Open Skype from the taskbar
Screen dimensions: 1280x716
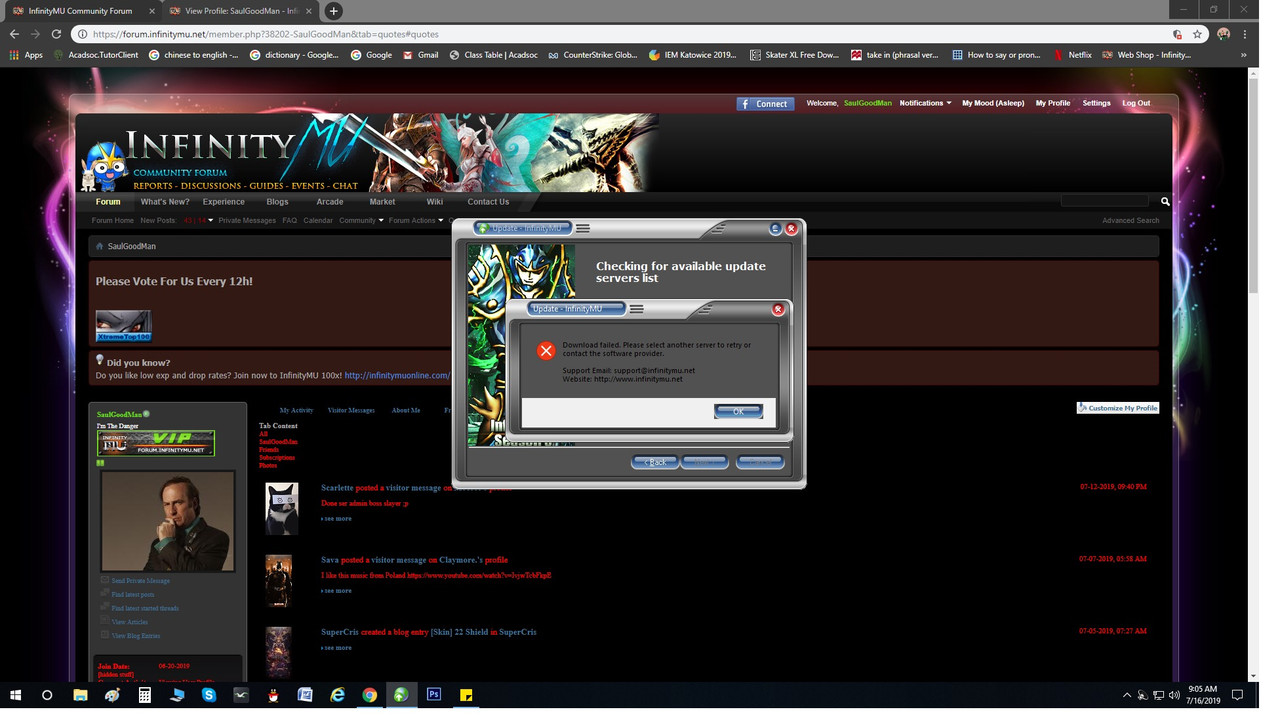pyautogui.click(x=209, y=694)
